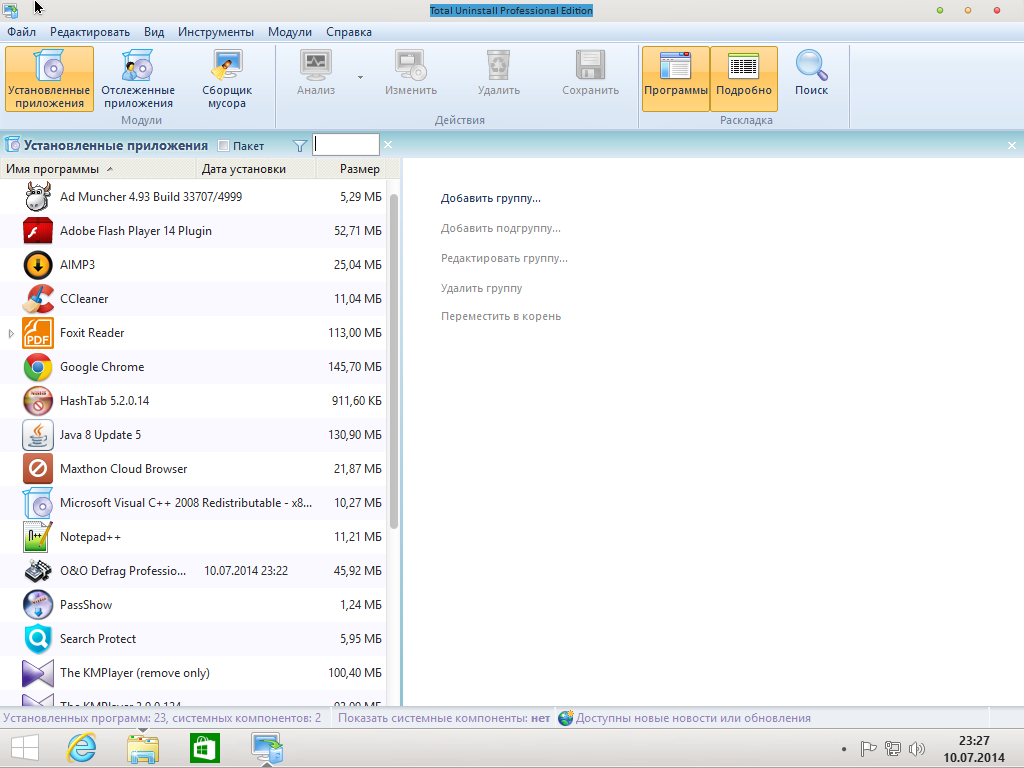
Task: Select the Java 8 Update 5 icon
Action: [x=38, y=435]
